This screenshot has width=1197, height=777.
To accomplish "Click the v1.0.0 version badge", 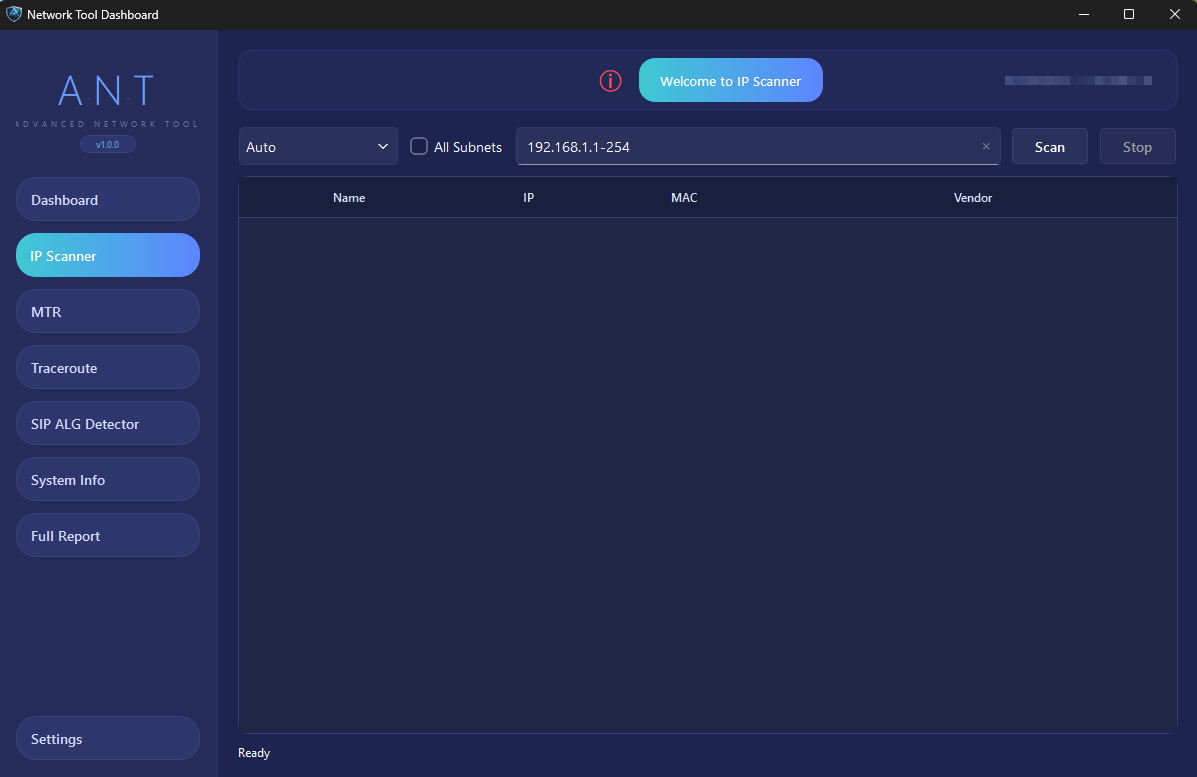I will coord(106,143).
